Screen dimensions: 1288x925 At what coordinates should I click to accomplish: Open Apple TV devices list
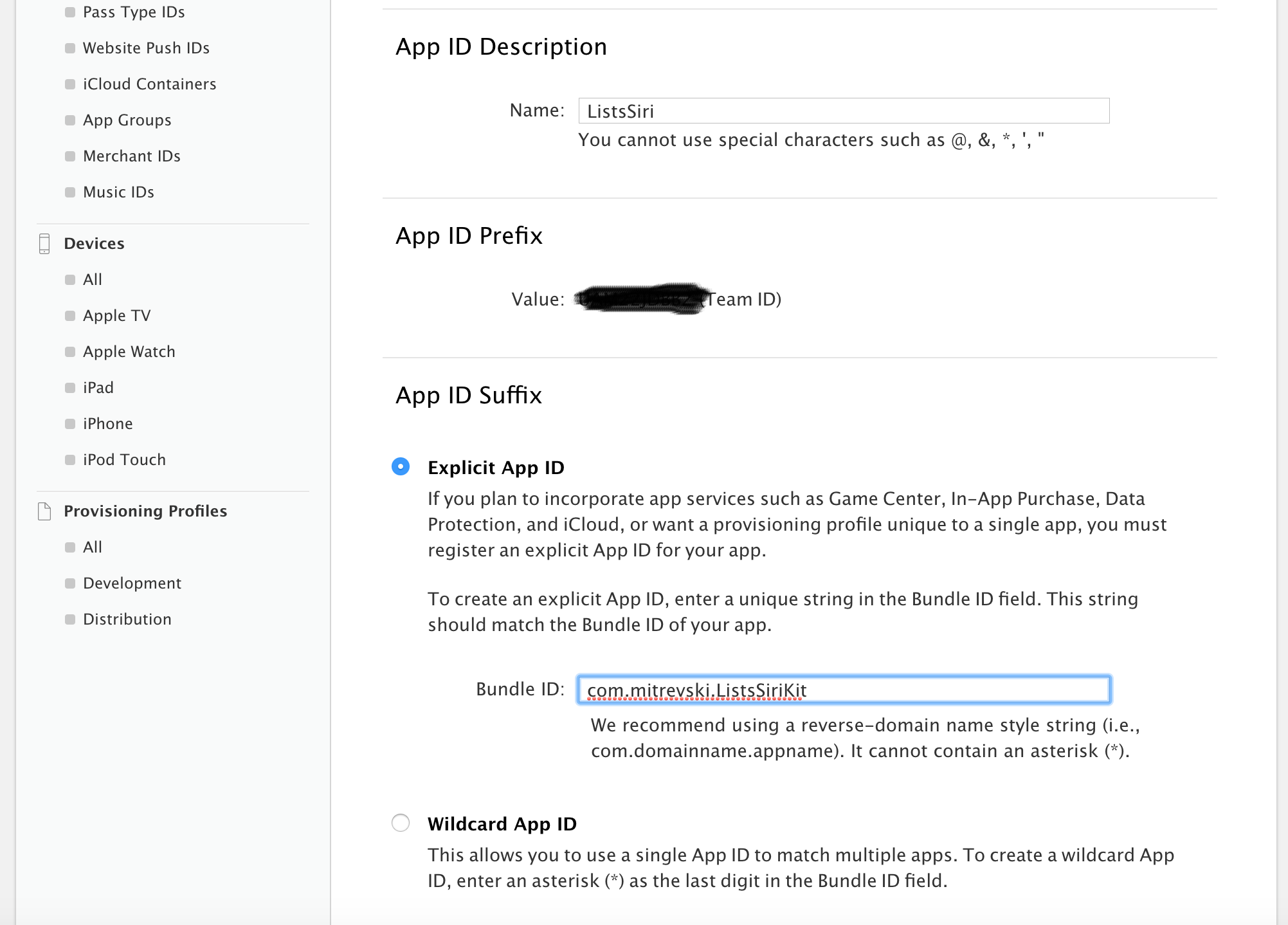coord(116,316)
